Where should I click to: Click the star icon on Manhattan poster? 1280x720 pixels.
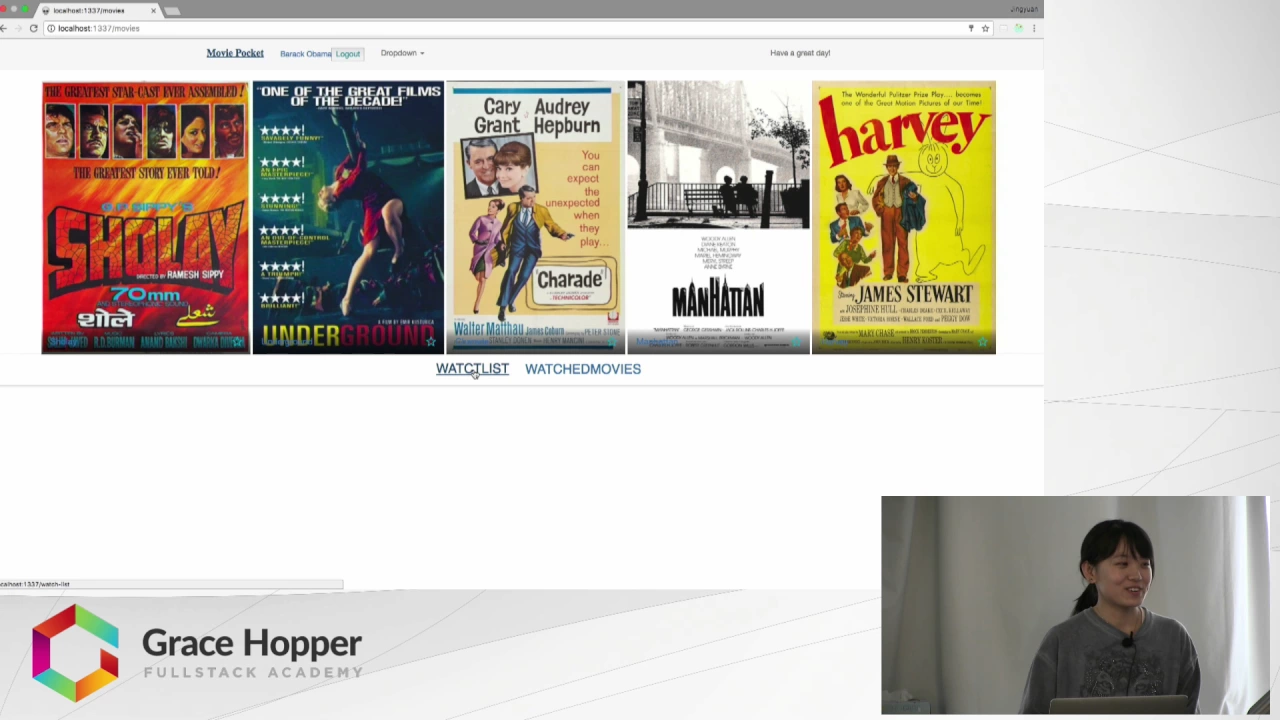click(x=797, y=342)
